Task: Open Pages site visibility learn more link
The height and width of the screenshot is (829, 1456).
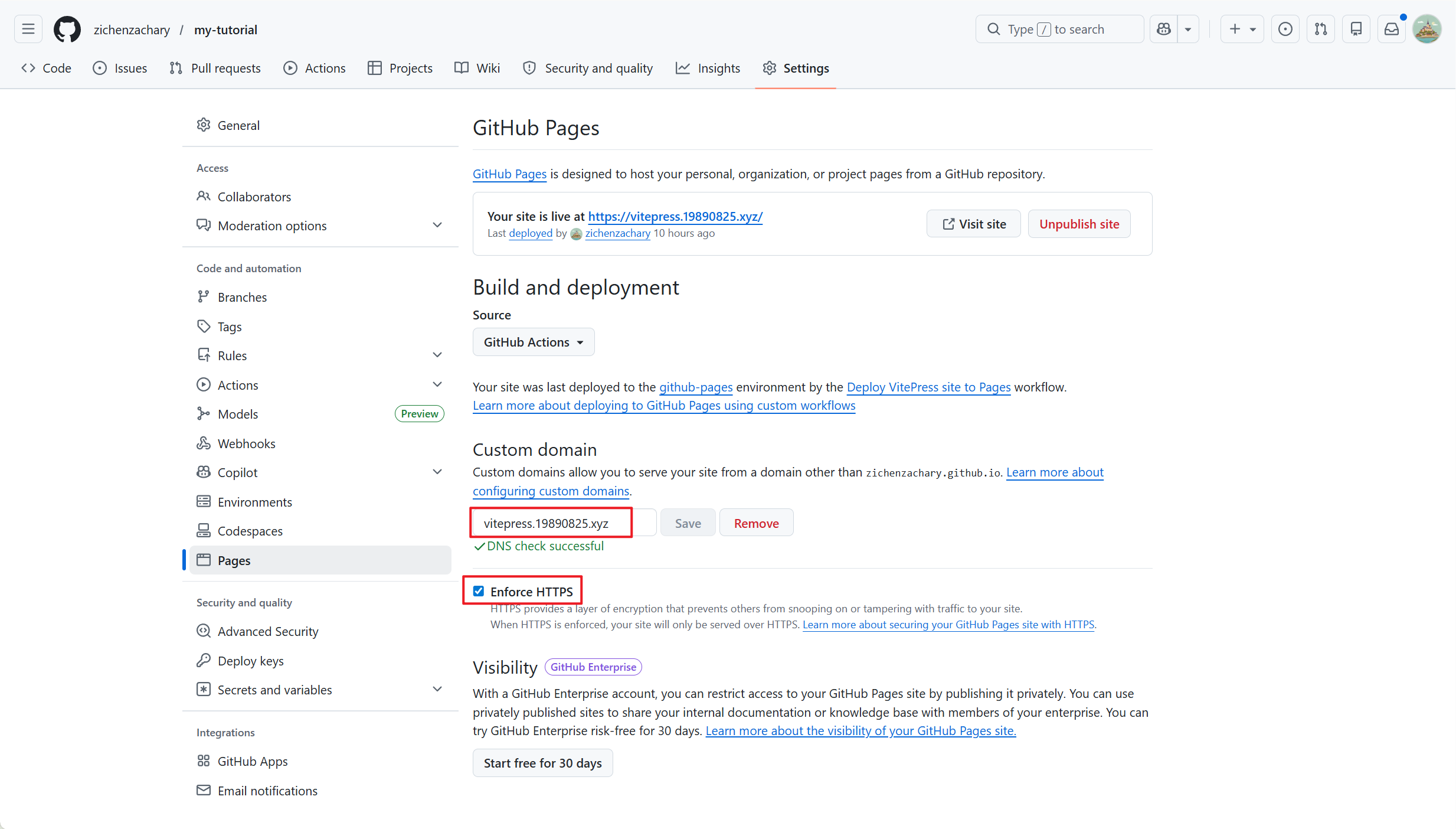Action: pos(860,730)
